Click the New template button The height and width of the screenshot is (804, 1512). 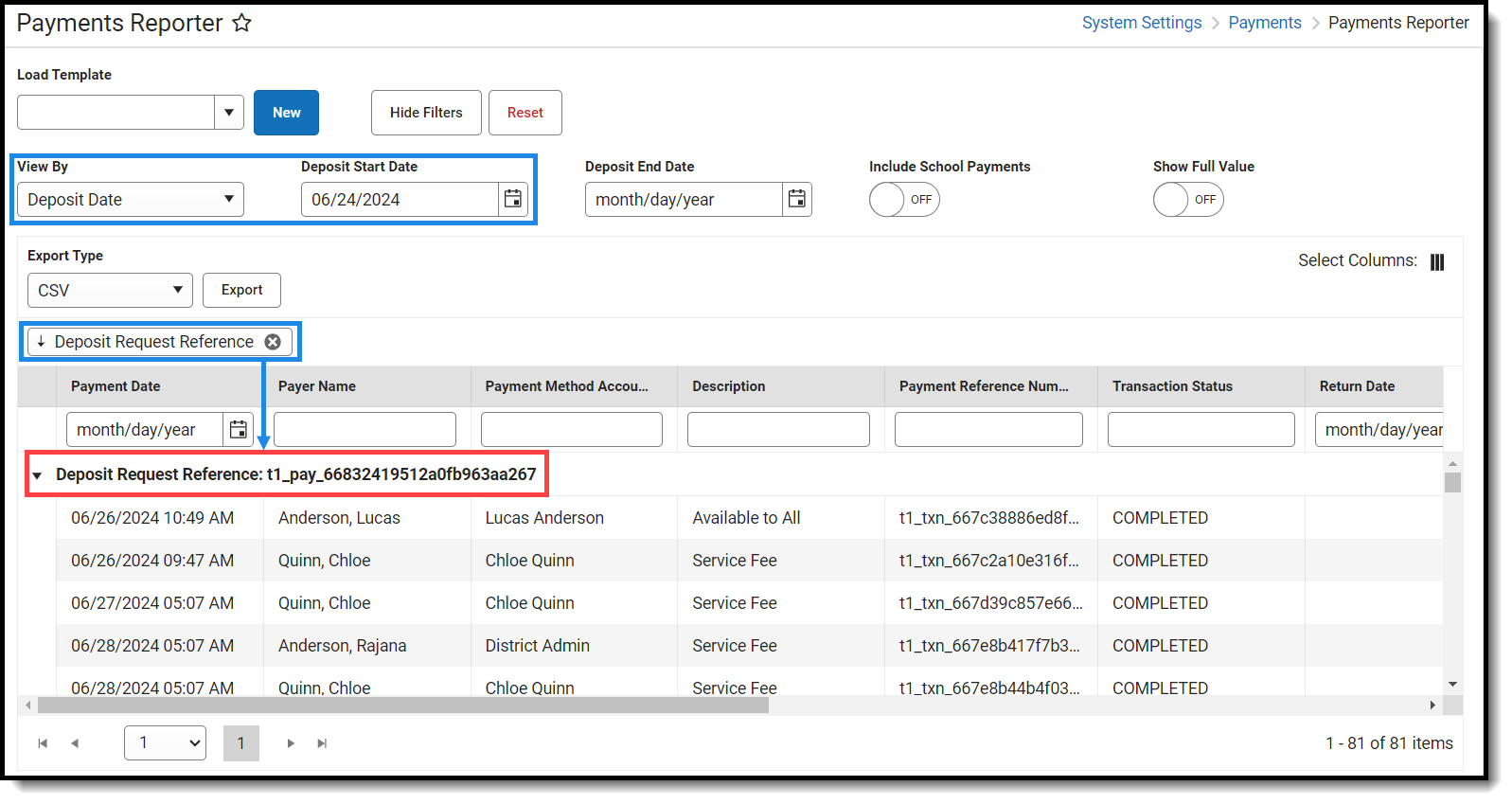pyautogui.click(x=286, y=113)
